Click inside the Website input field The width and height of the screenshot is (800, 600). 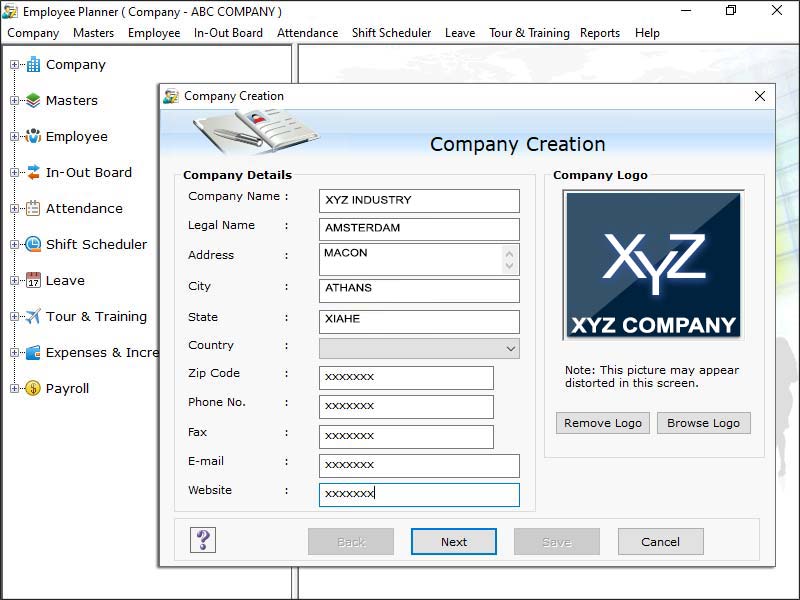coord(420,494)
